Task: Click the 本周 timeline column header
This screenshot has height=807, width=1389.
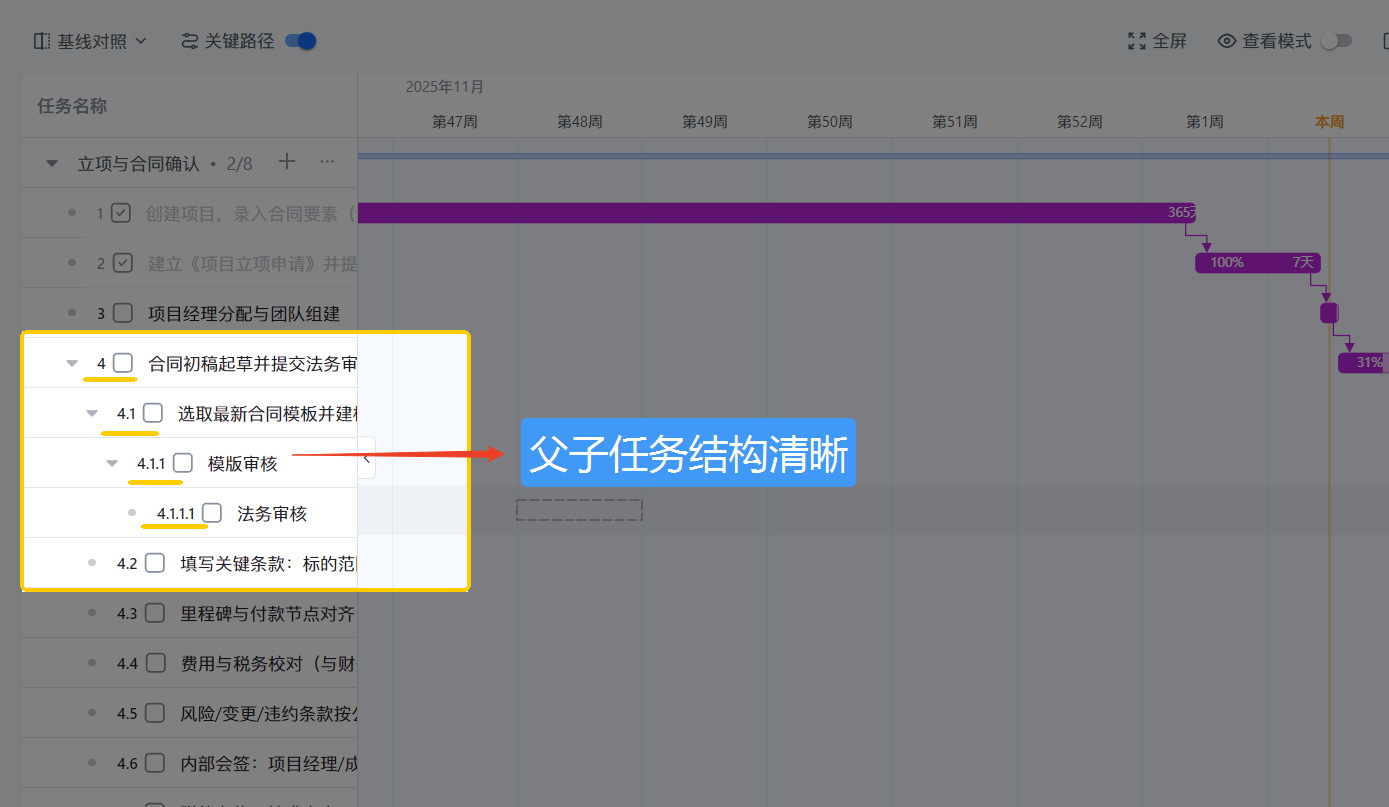Action: [x=1330, y=121]
